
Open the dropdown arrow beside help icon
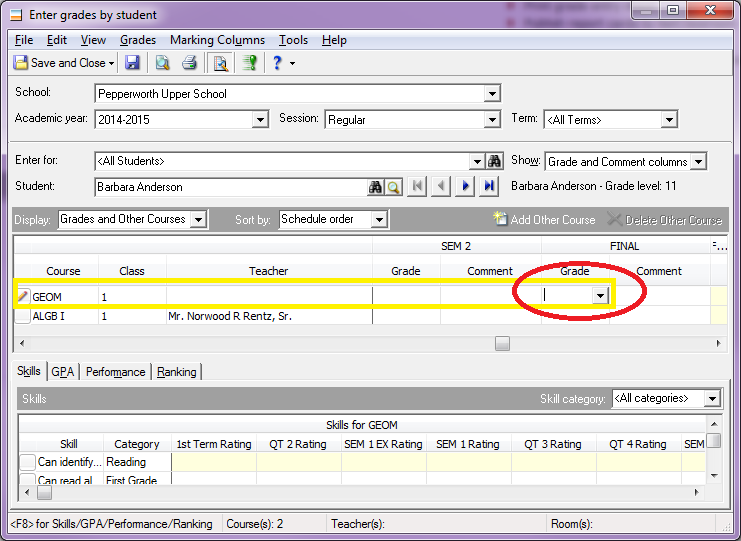coord(293,63)
